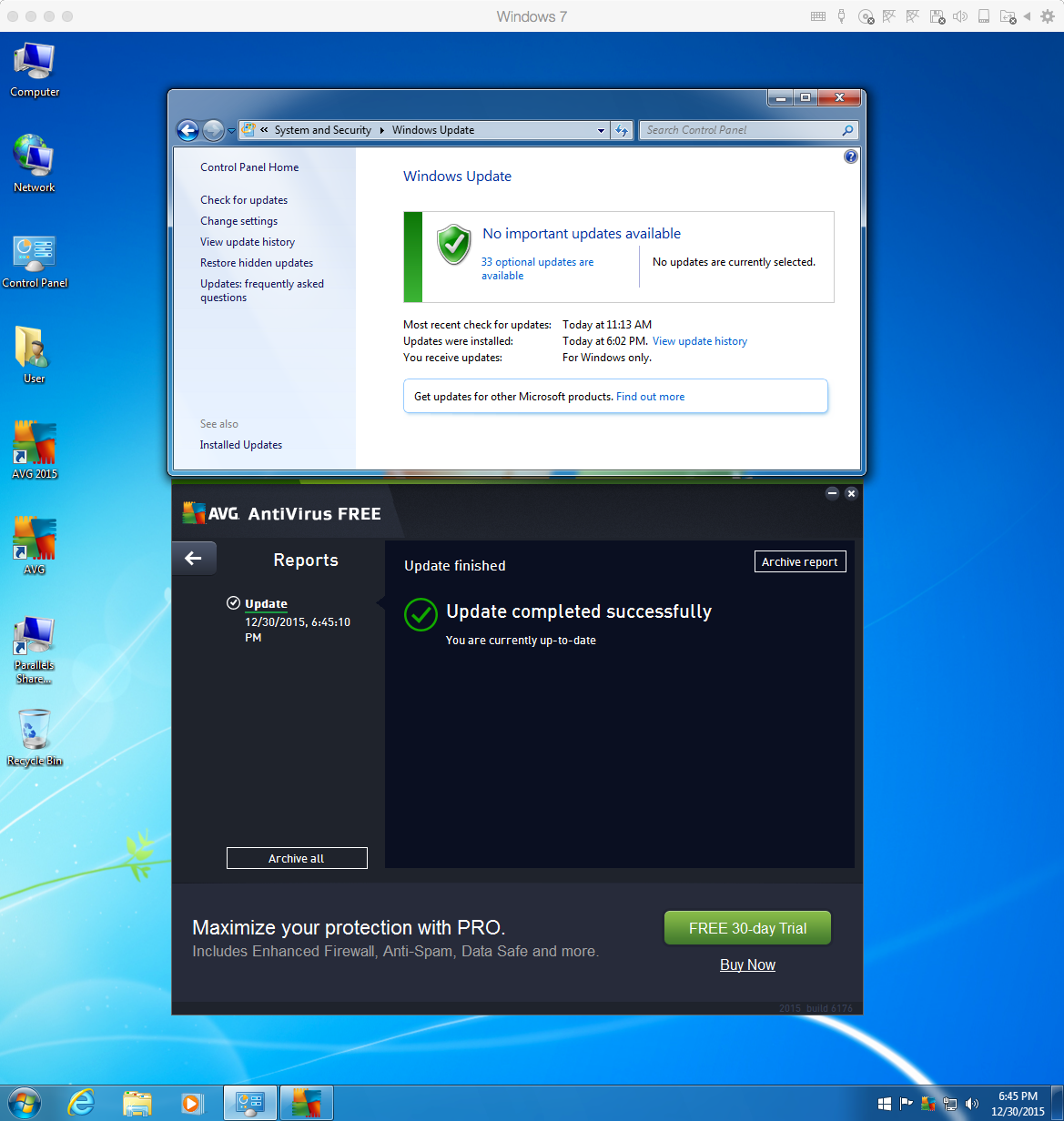Click the AVG icon in the system tray

928,1104
